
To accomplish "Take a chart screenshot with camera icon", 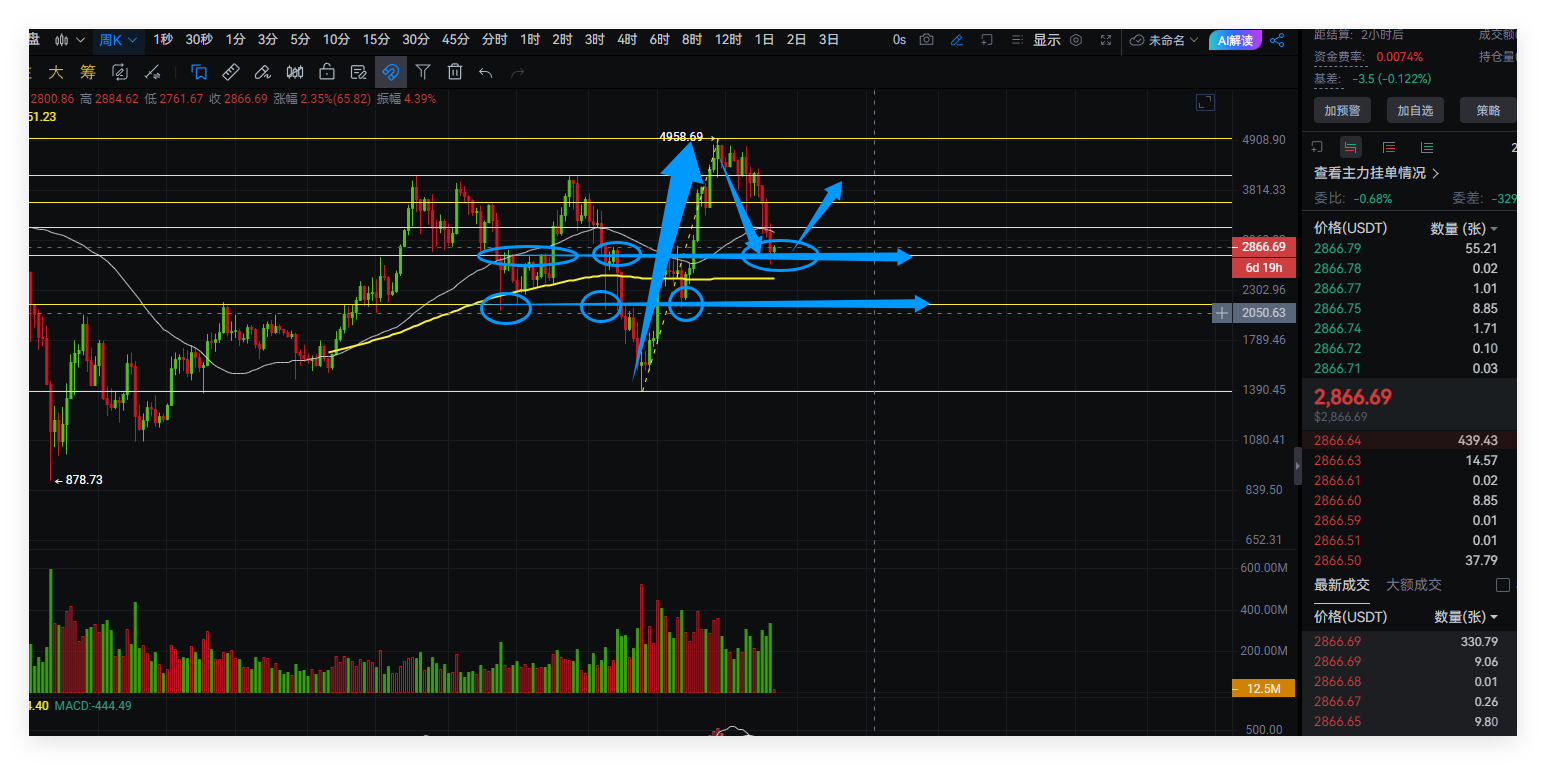I will click(927, 40).
